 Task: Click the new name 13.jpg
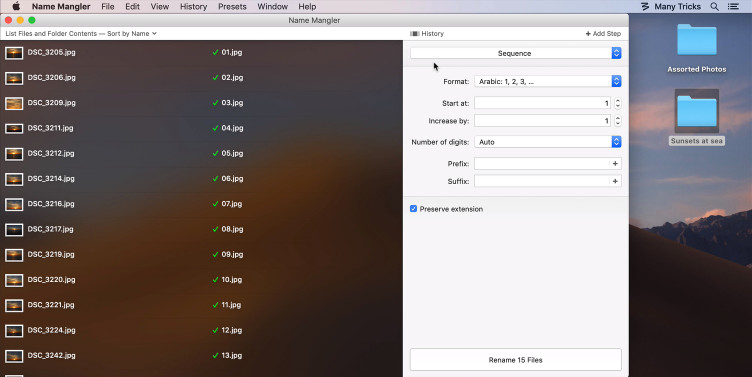(x=232, y=355)
